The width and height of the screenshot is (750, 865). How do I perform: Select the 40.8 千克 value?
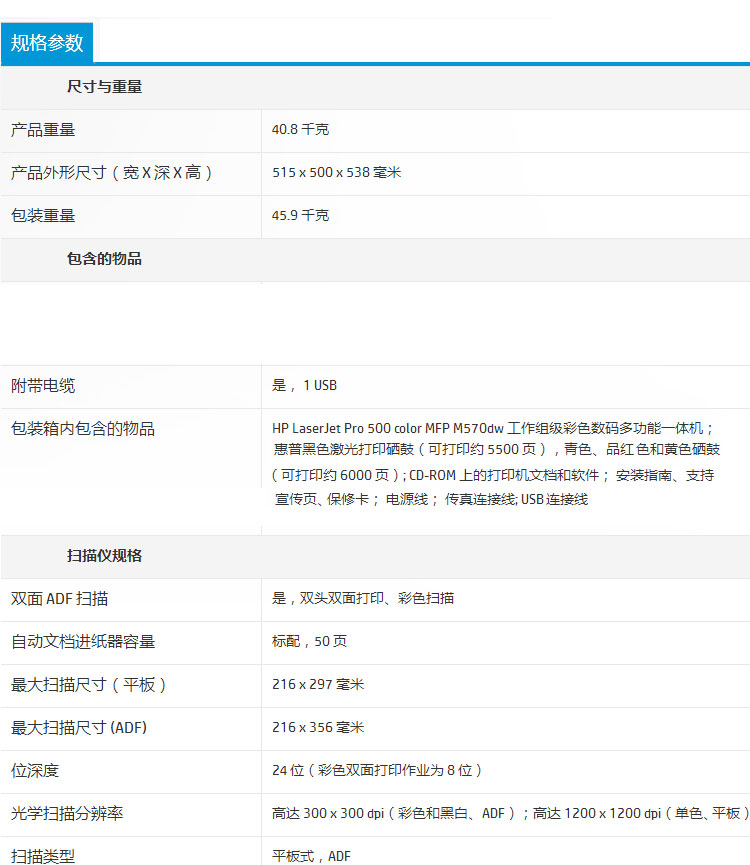coord(301,130)
